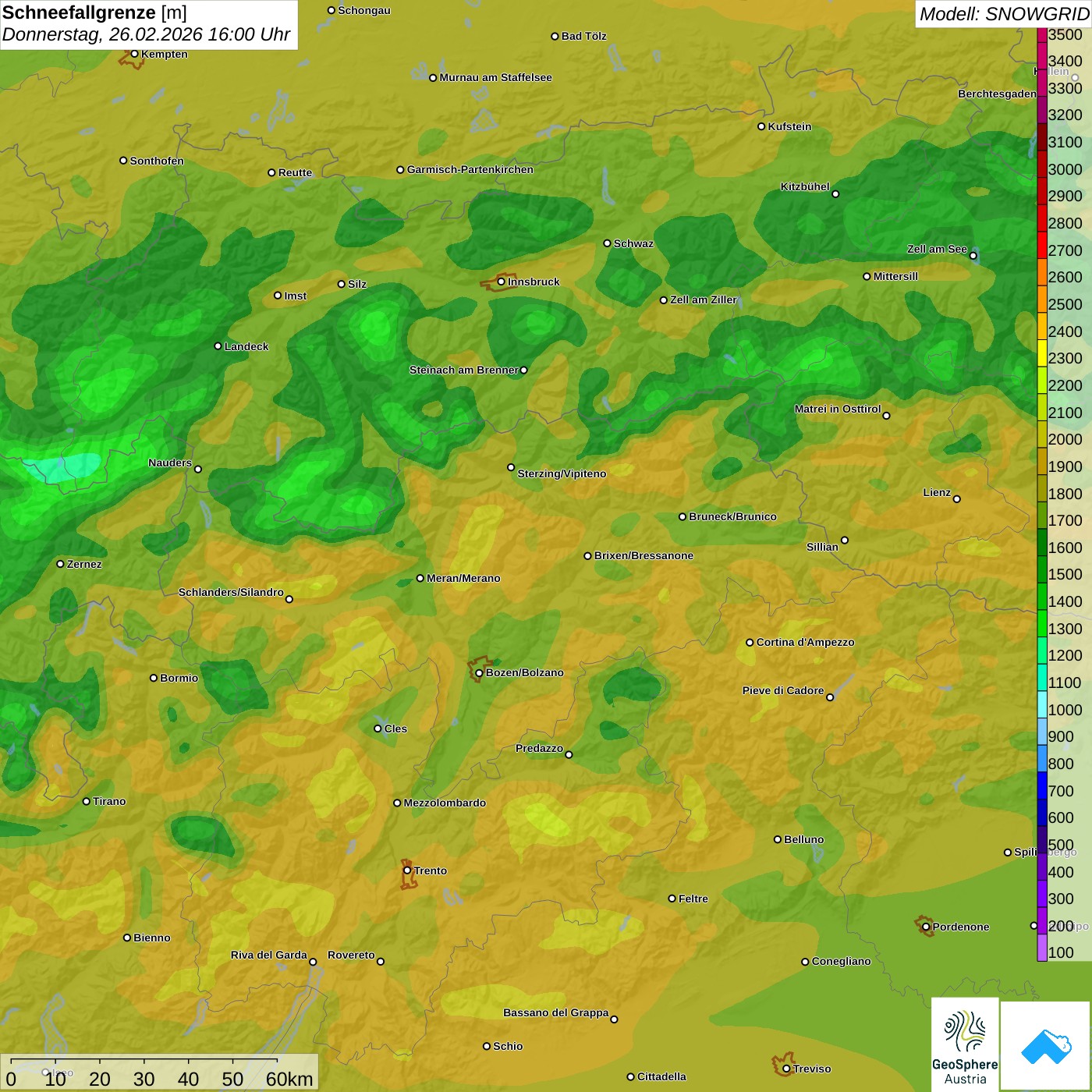Select the Zernez location marker dot
This screenshot has height=1092, width=1092.
[x=60, y=564]
